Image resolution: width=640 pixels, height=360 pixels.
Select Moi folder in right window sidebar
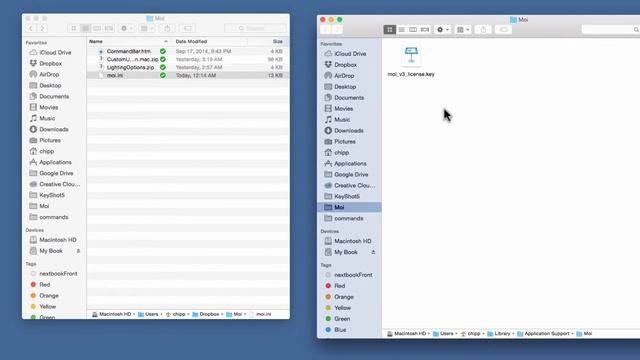click(x=349, y=207)
